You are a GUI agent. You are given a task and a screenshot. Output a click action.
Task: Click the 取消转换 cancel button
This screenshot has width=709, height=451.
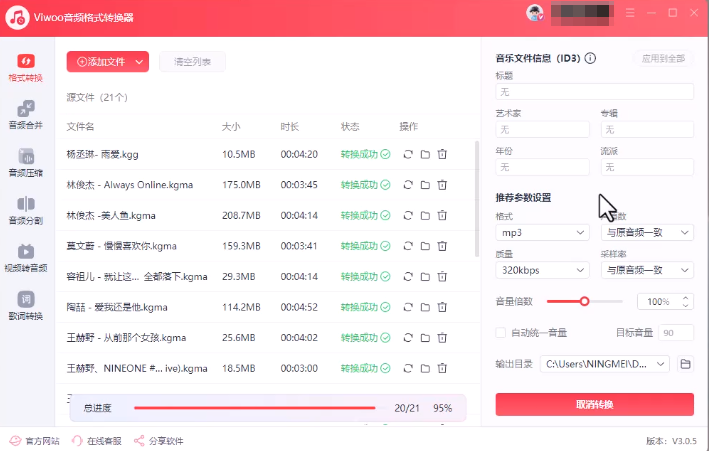coord(595,404)
